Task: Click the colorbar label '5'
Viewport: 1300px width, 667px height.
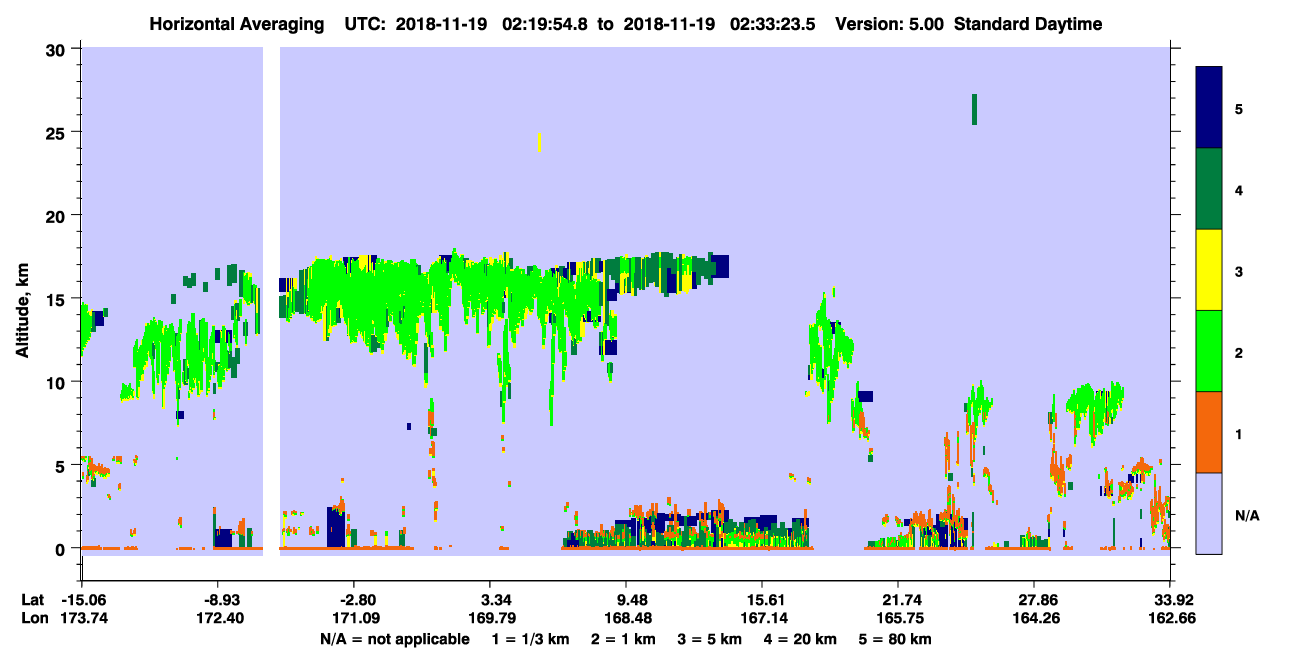Action: [1239, 109]
